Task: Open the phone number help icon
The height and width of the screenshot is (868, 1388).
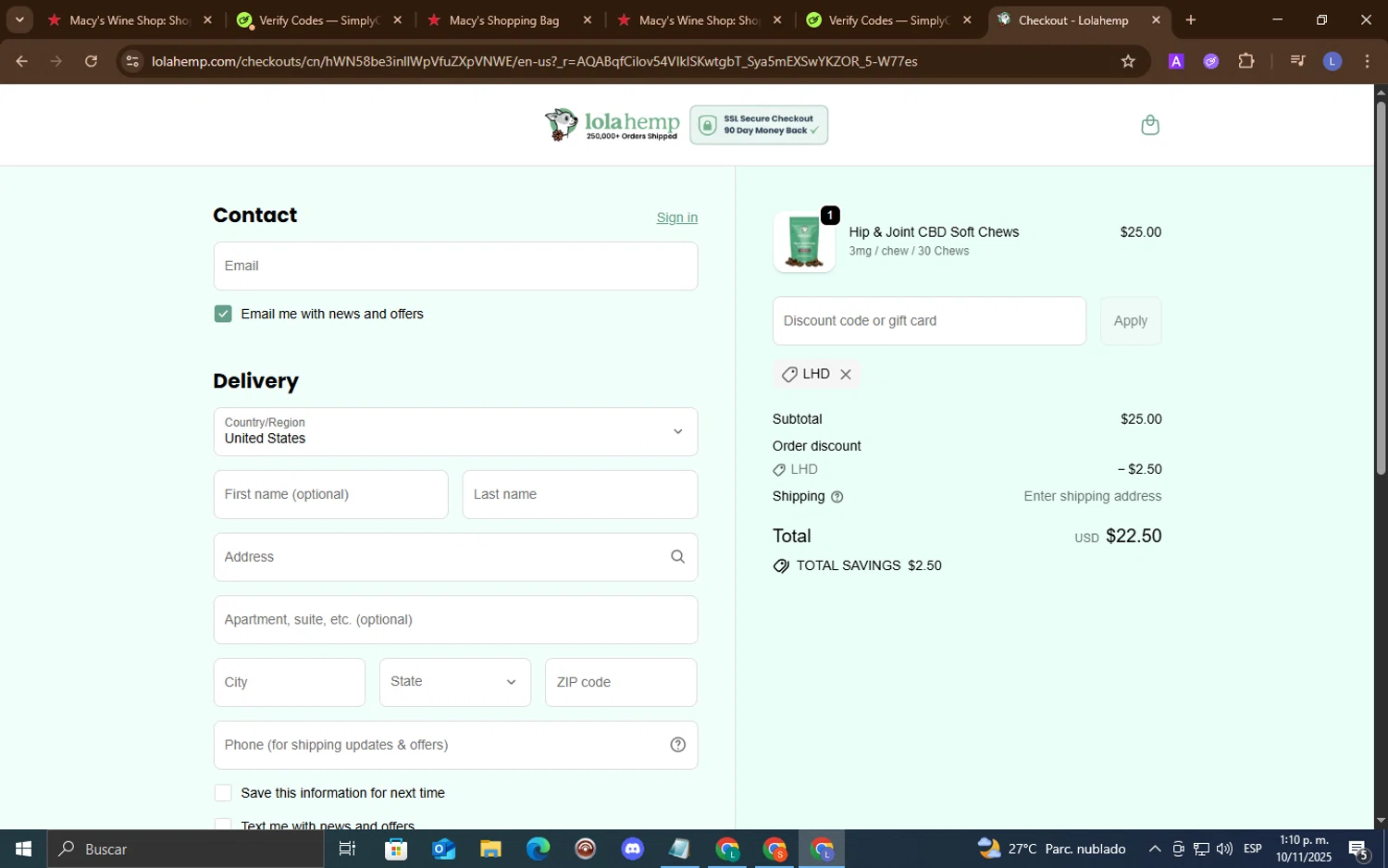Action: coord(677,745)
